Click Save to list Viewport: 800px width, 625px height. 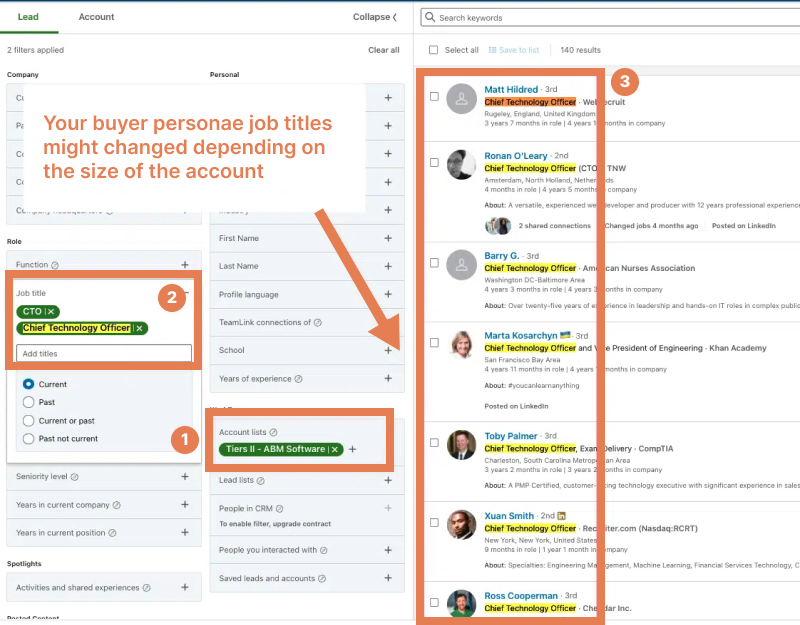pos(514,50)
